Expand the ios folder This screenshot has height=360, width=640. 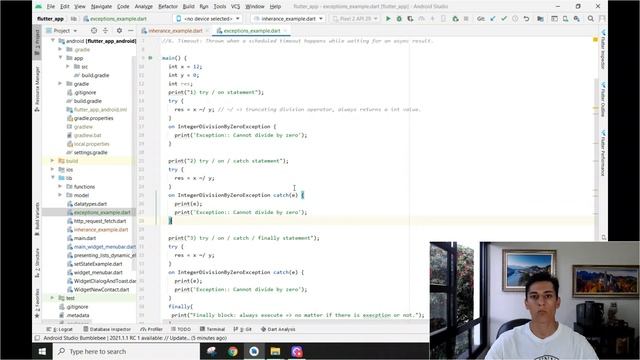(x=53, y=169)
